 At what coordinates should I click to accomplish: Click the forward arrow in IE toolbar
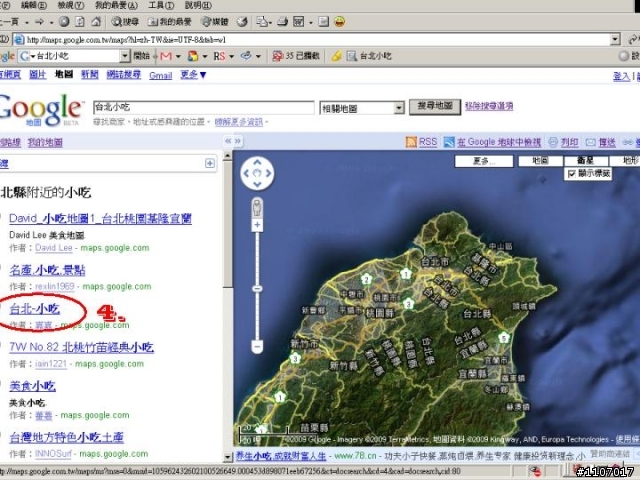pos(40,22)
